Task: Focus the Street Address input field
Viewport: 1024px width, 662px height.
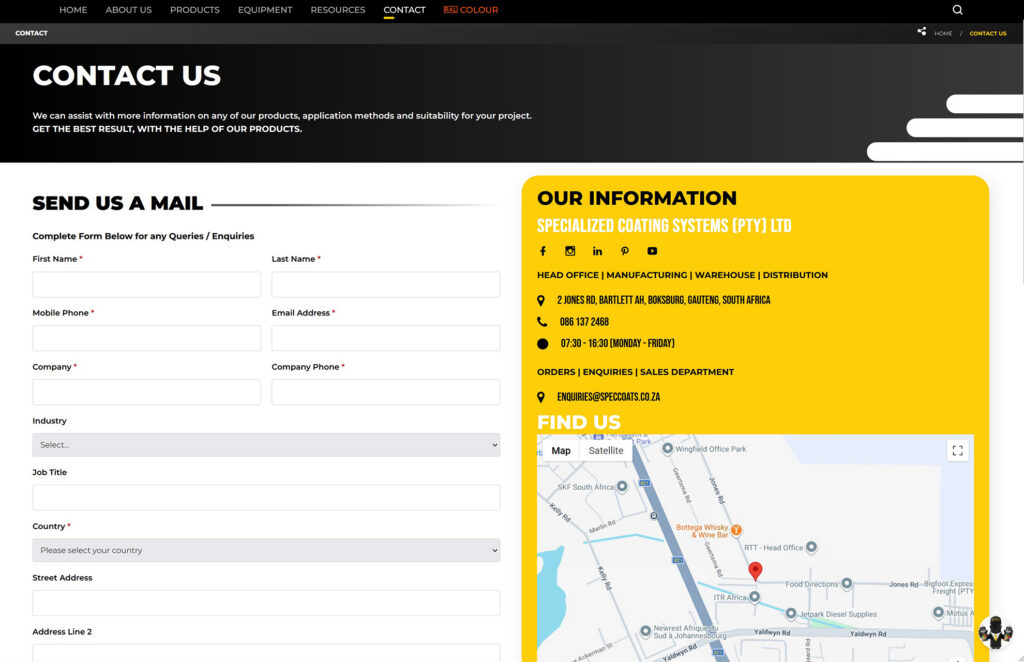Action: tap(266, 603)
